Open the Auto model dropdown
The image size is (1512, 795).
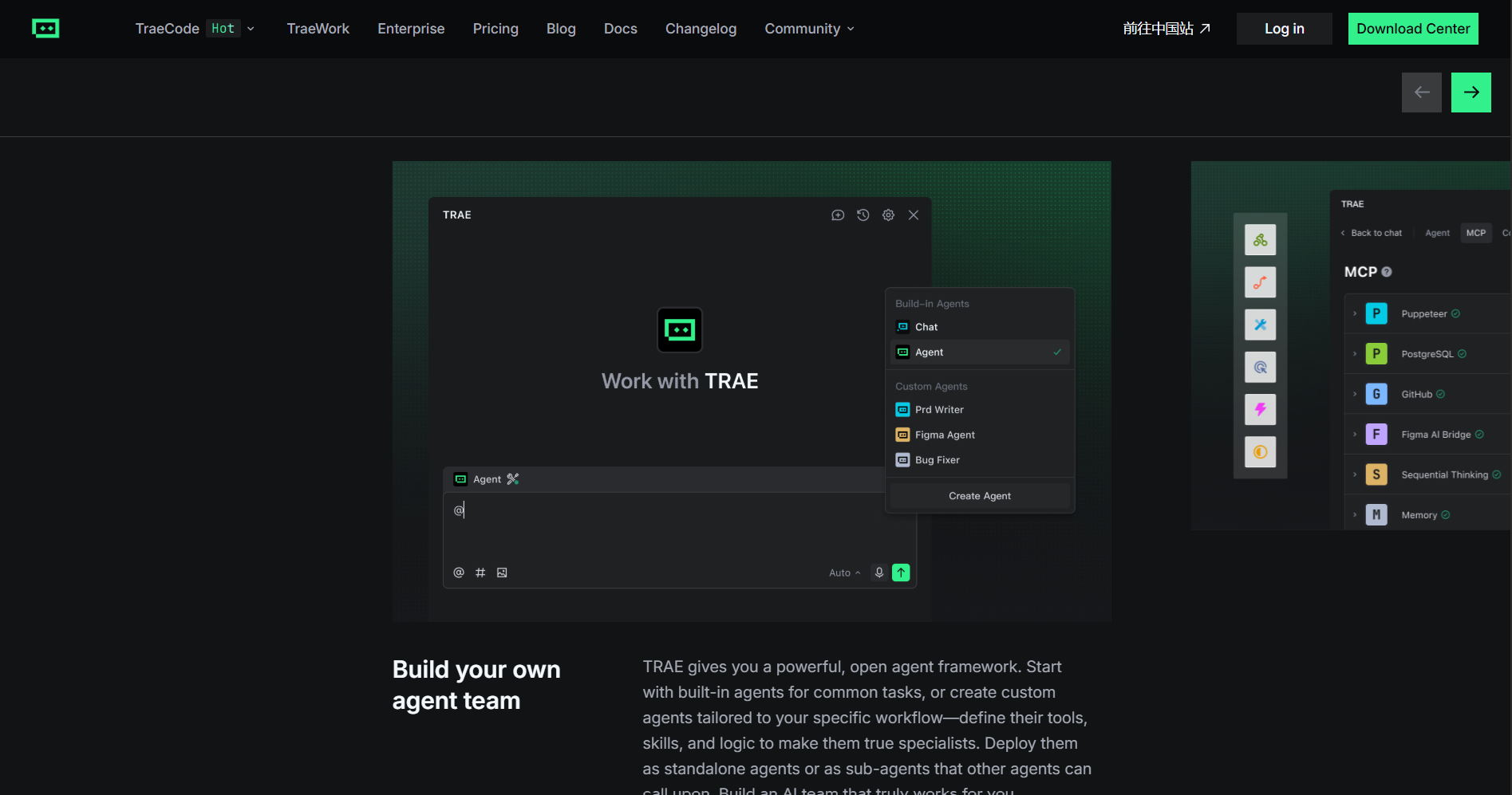[845, 573]
